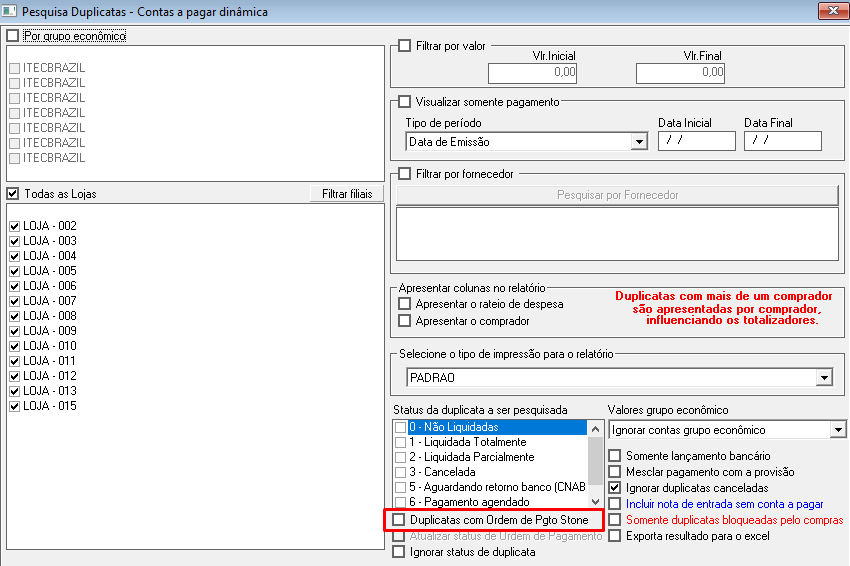Check Somente duplicatas bloqueadas pelo compras
This screenshot has width=850, height=566.
coord(615,519)
